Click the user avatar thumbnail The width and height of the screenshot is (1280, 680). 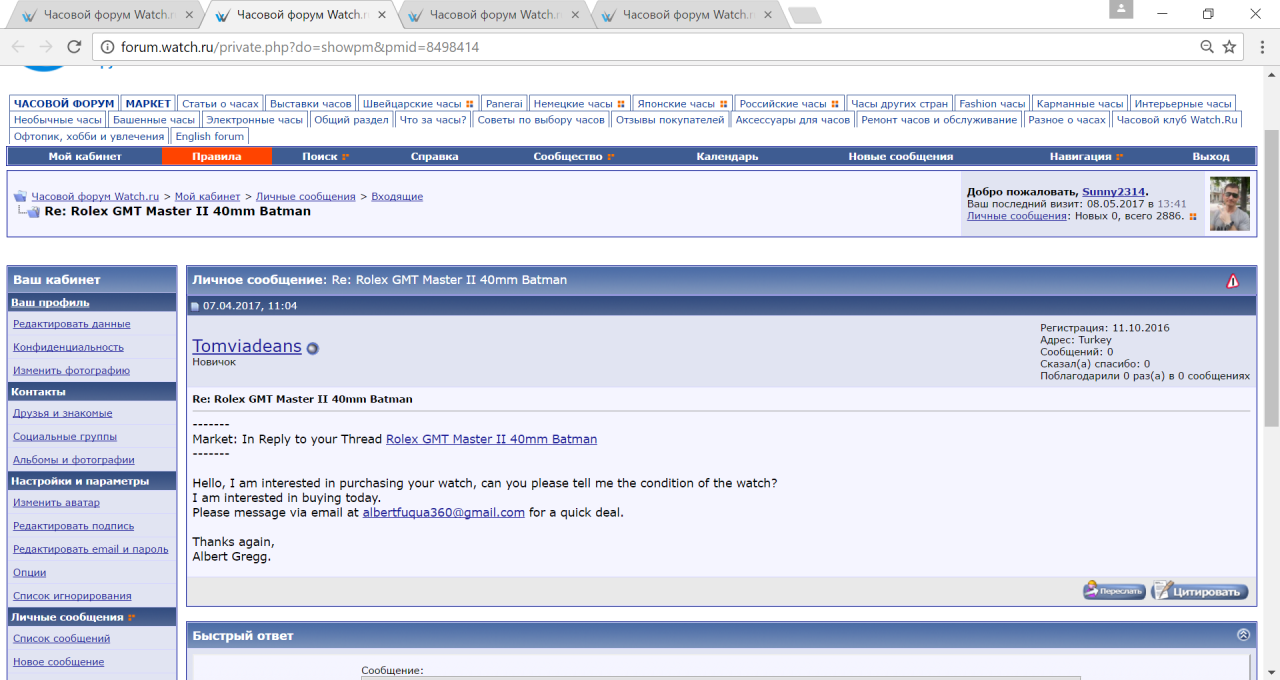point(1230,204)
